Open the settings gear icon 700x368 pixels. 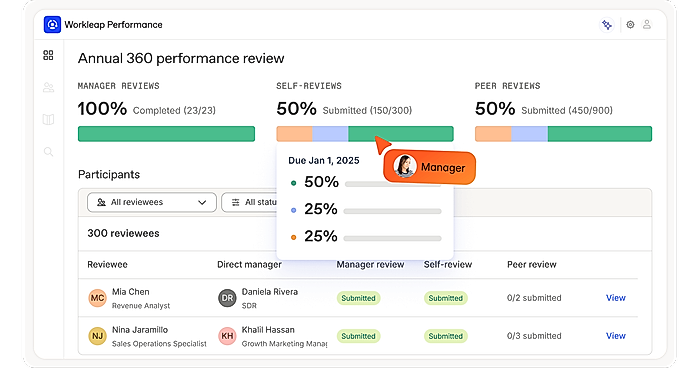tap(630, 25)
